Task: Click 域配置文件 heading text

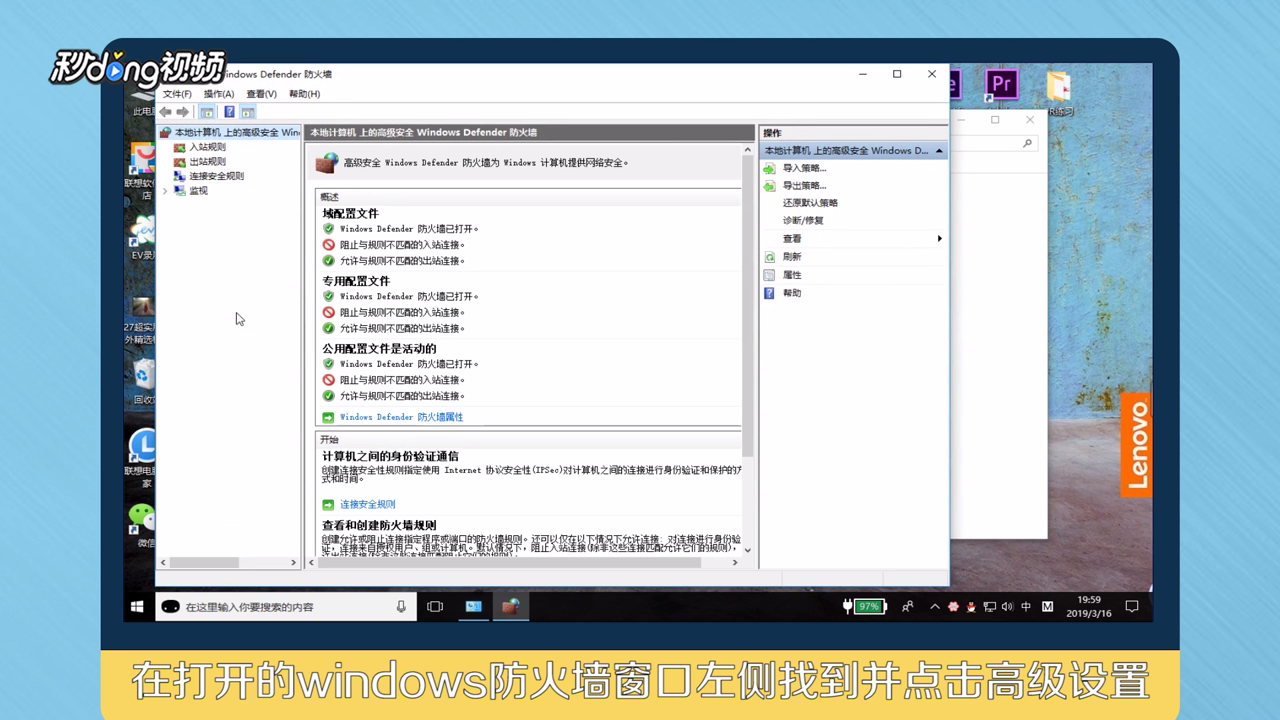Action: (x=350, y=213)
